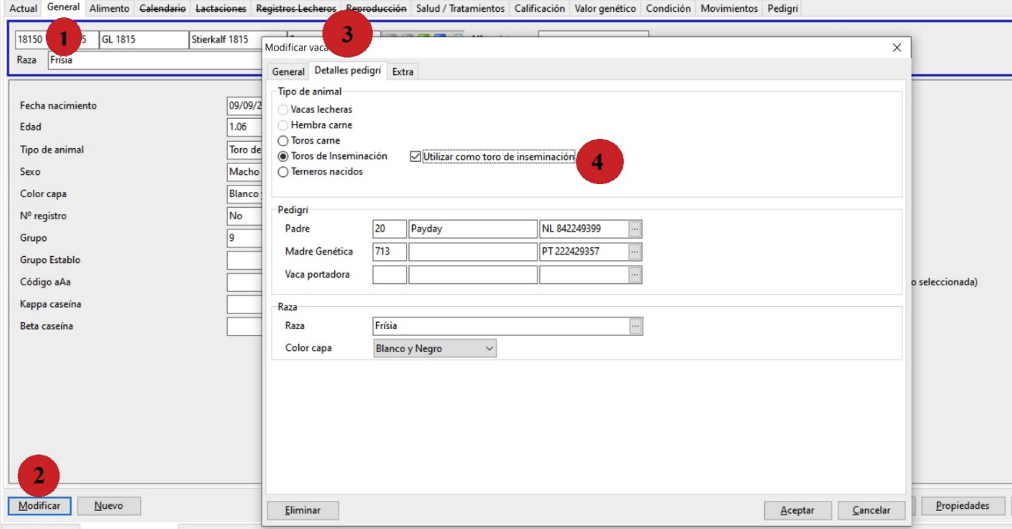Switch to General tab in Modificar dialog
The width and height of the screenshot is (1012, 529).
288,72
